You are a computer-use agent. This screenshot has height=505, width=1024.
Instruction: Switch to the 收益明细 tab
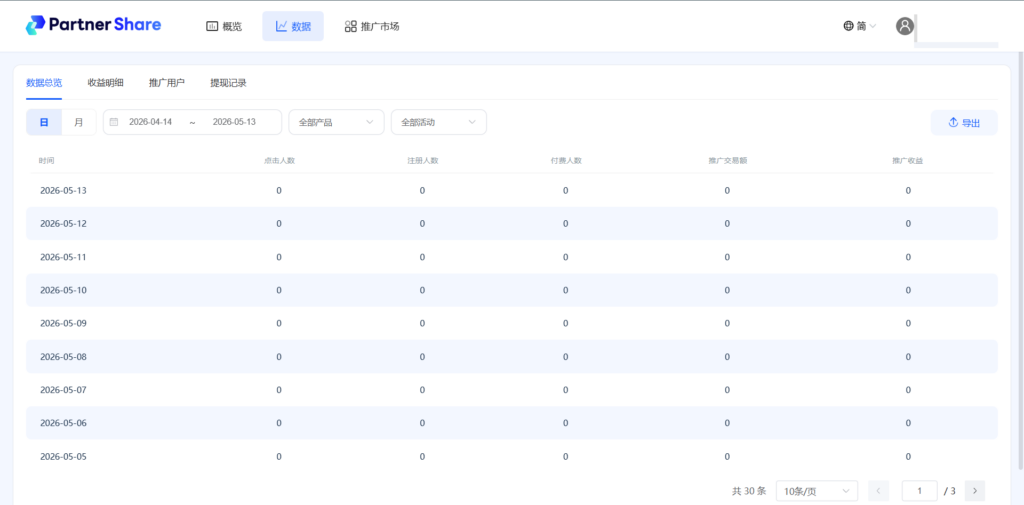[105, 83]
